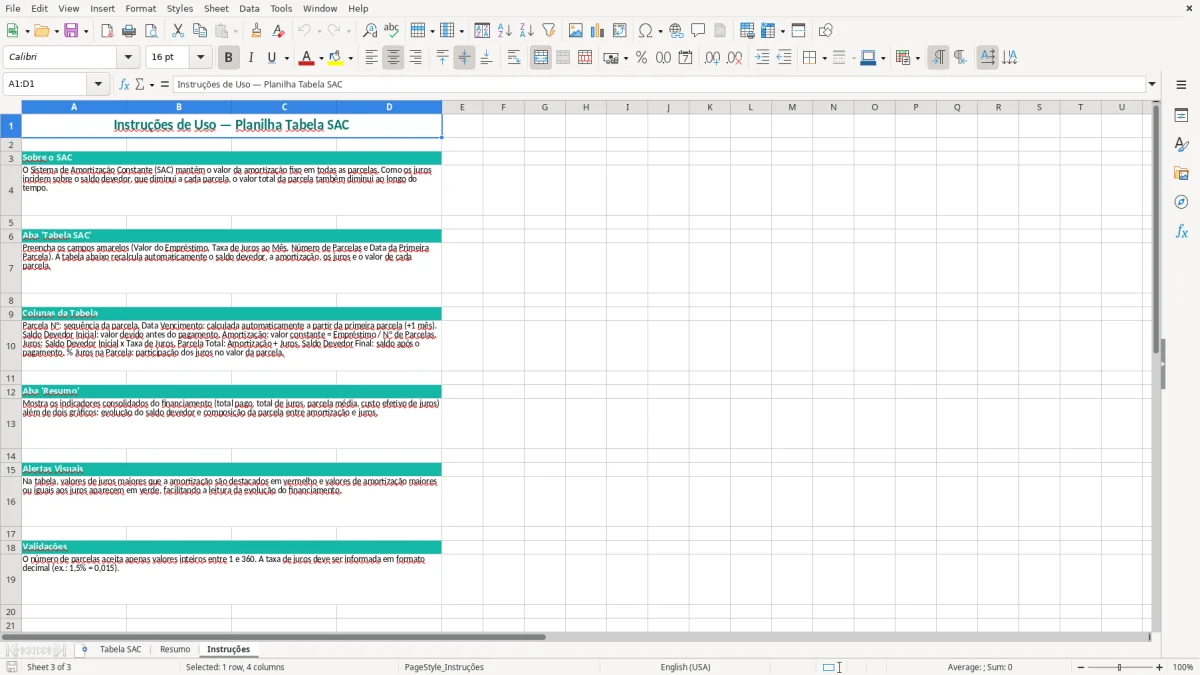Click the formula input line
The width and height of the screenshot is (1200, 675).
pyautogui.click(x=659, y=84)
